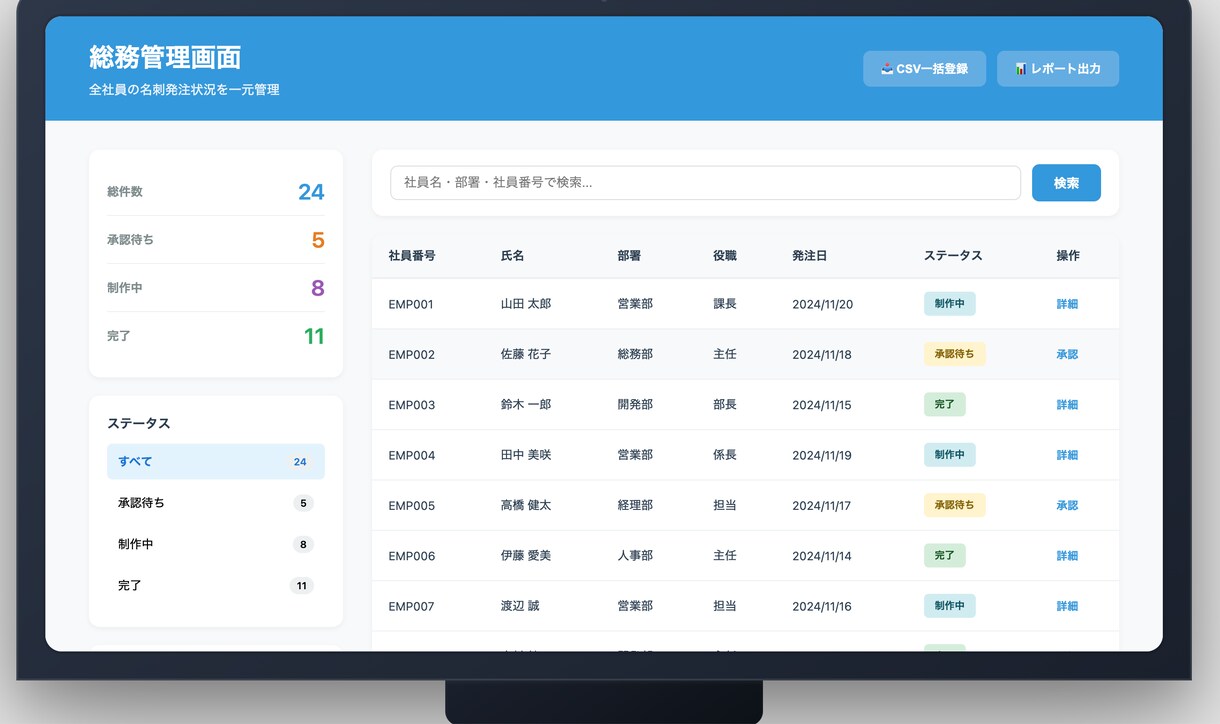Click order date 2024/11/16

point(822,607)
